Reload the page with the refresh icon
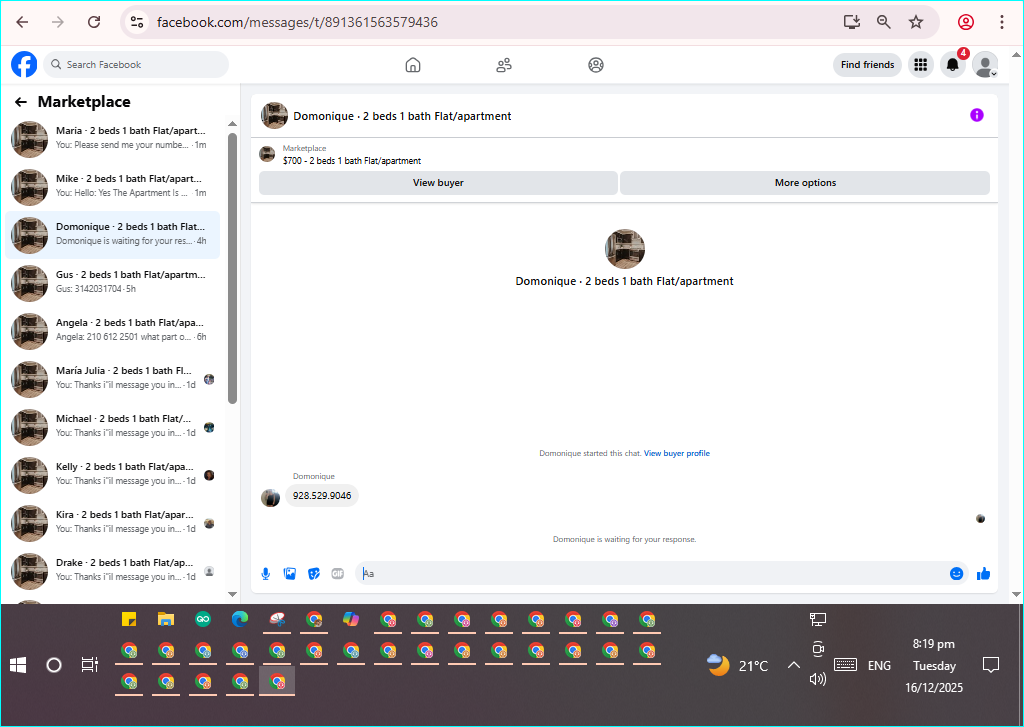This screenshot has height=727, width=1024. coord(94,22)
